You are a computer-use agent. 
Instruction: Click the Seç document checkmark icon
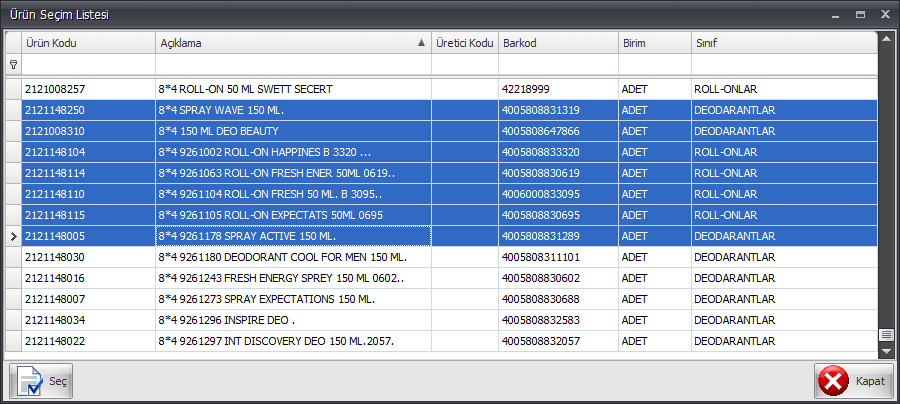[29, 381]
